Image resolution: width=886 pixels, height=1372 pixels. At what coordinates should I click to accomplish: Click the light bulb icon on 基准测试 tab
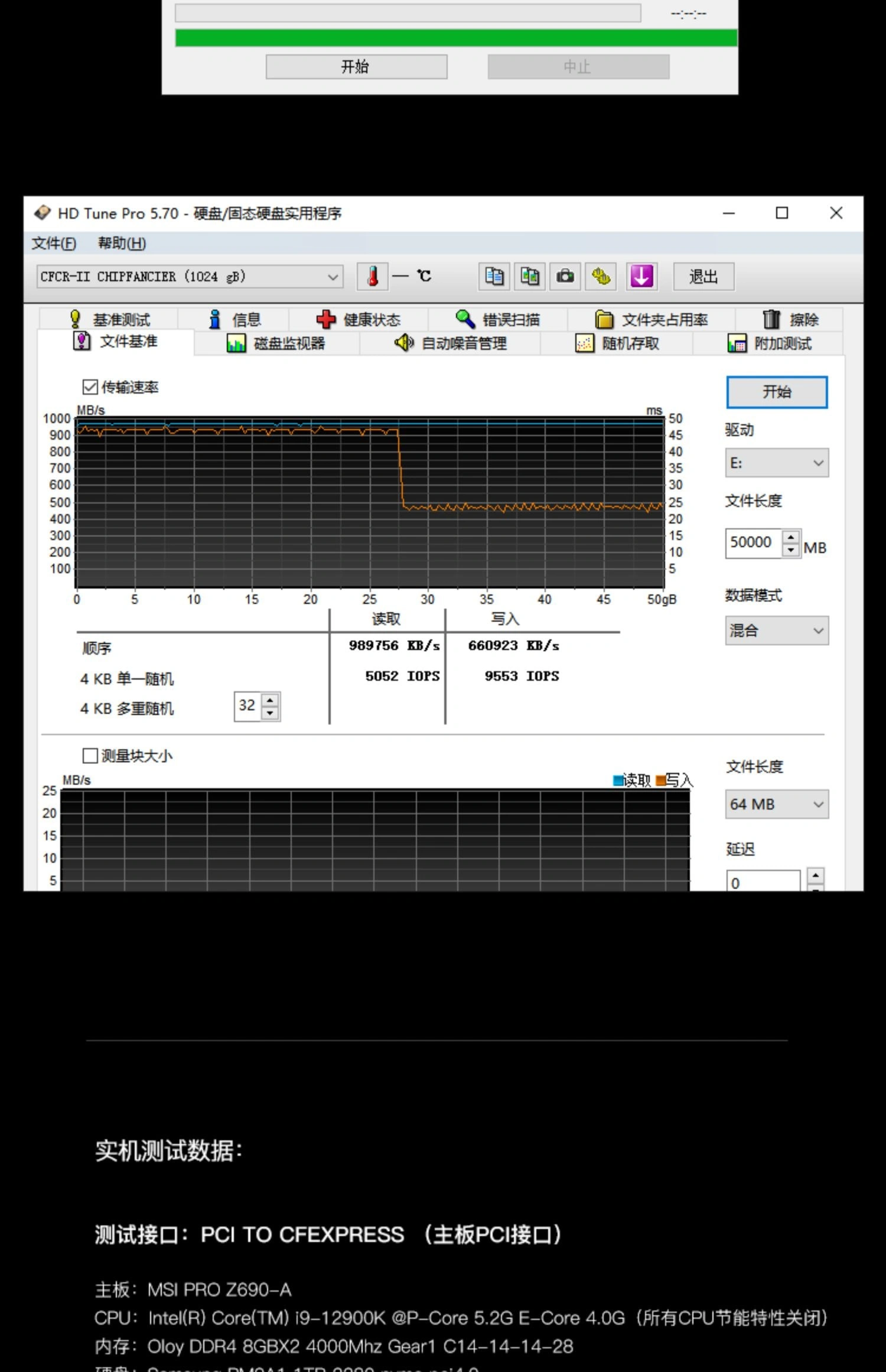pos(75,319)
